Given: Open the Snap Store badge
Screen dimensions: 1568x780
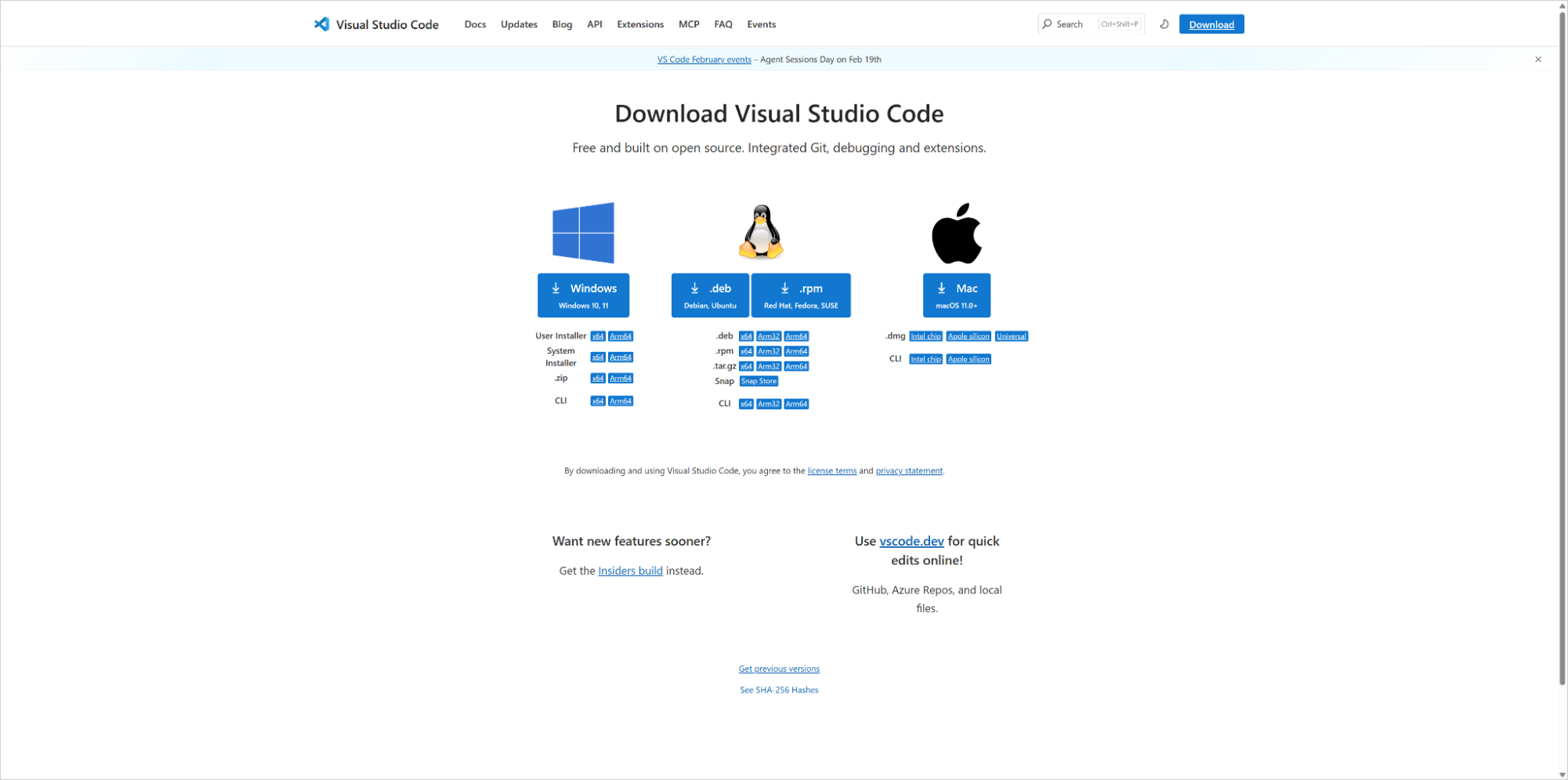Looking at the screenshot, I should tap(758, 381).
